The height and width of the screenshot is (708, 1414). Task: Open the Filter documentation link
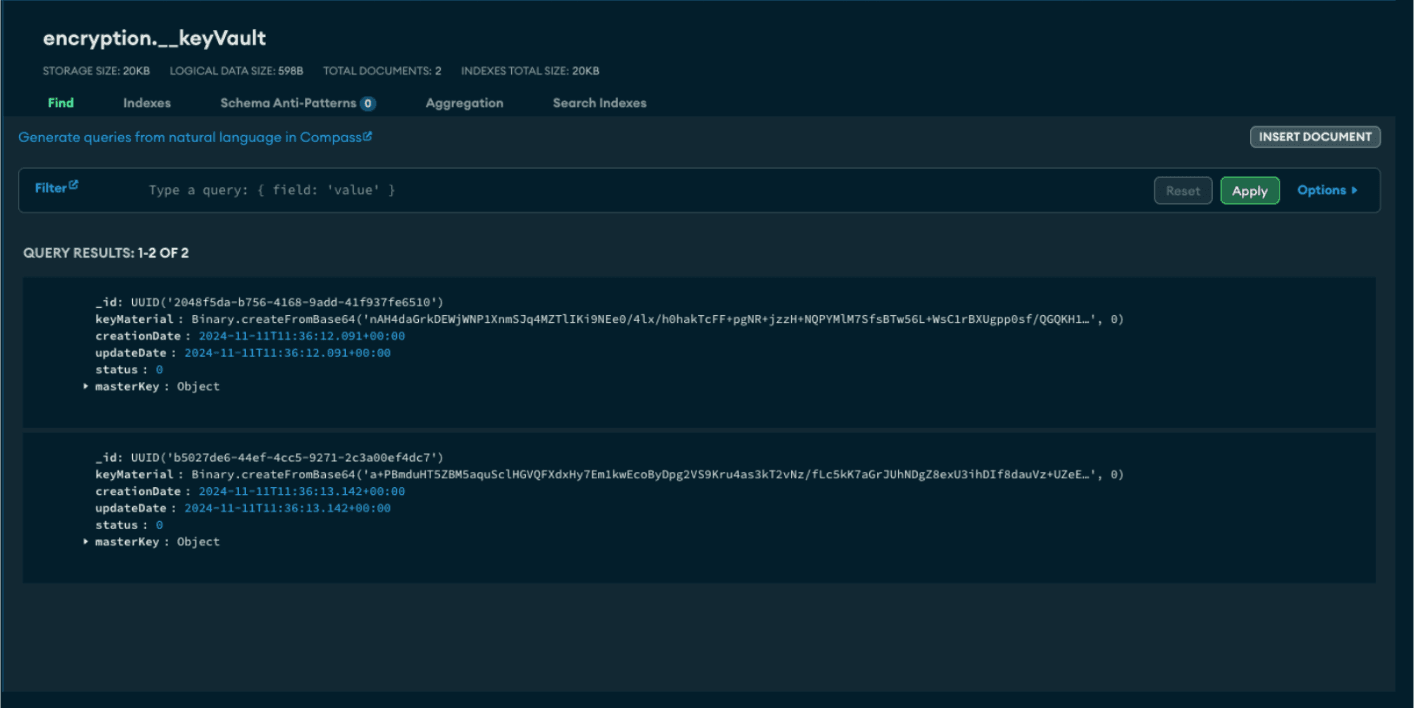coord(51,188)
